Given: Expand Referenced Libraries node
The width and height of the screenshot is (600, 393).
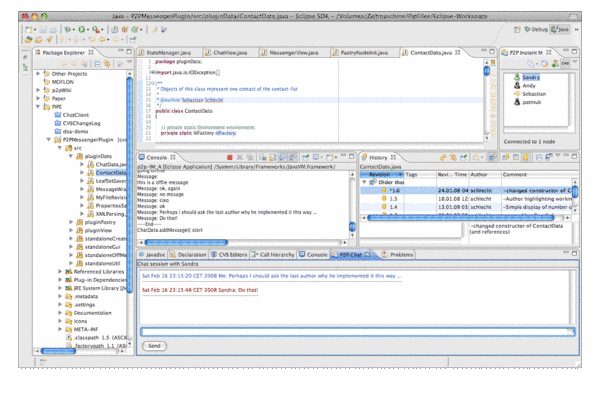Looking at the screenshot, I should pyautogui.click(x=60, y=271).
